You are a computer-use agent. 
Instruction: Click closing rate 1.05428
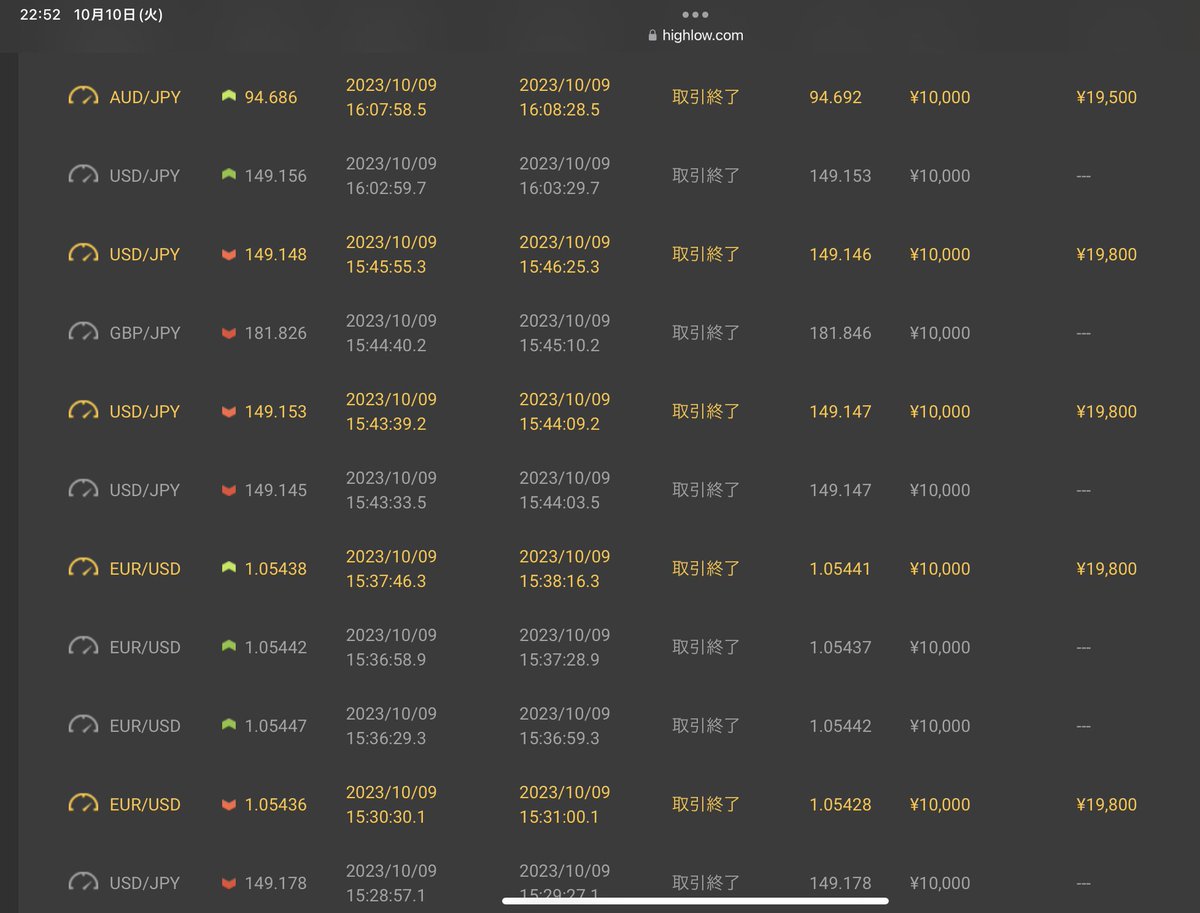[x=840, y=804]
